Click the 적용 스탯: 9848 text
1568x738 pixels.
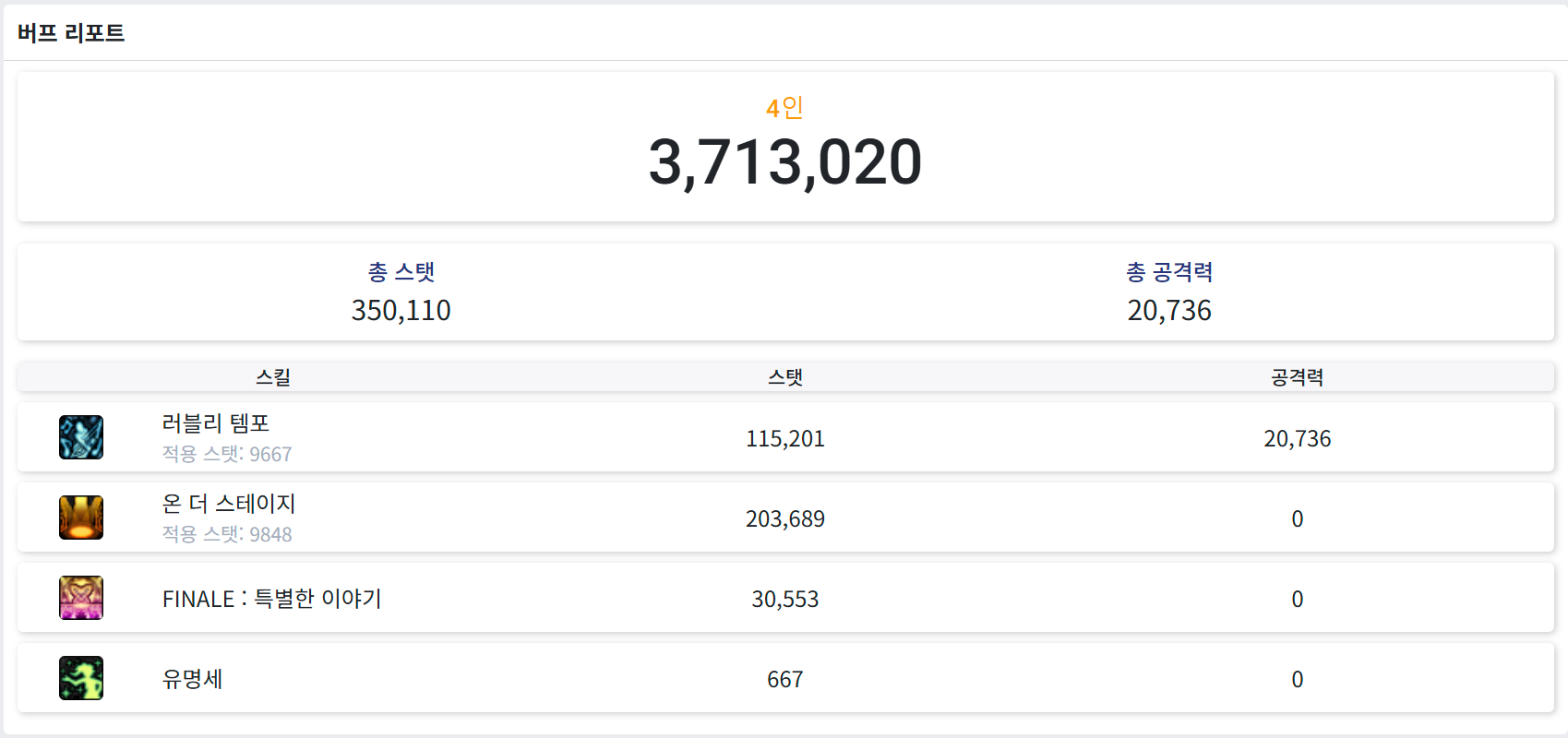227,534
